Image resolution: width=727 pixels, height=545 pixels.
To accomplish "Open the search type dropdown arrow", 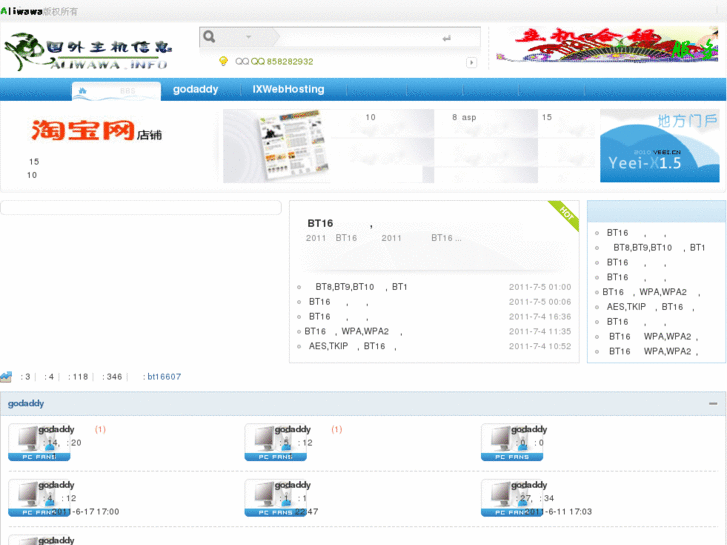I will click(249, 37).
